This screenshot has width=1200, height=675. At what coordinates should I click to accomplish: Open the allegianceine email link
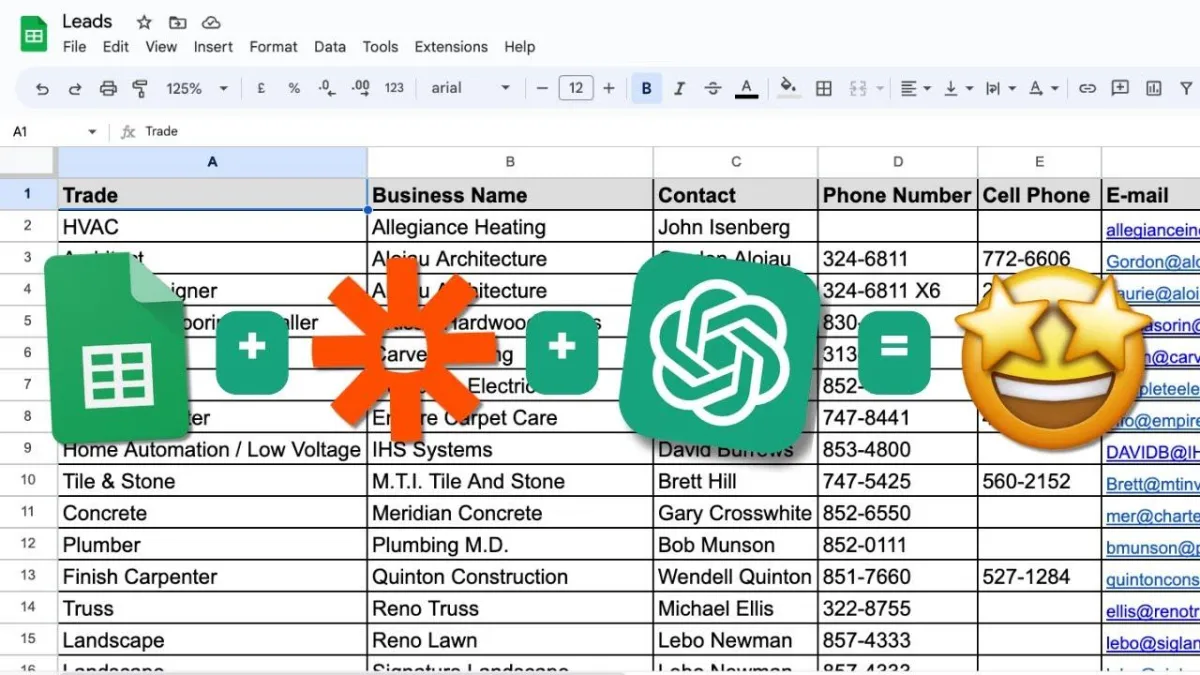pyautogui.click(x=1152, y=231)
